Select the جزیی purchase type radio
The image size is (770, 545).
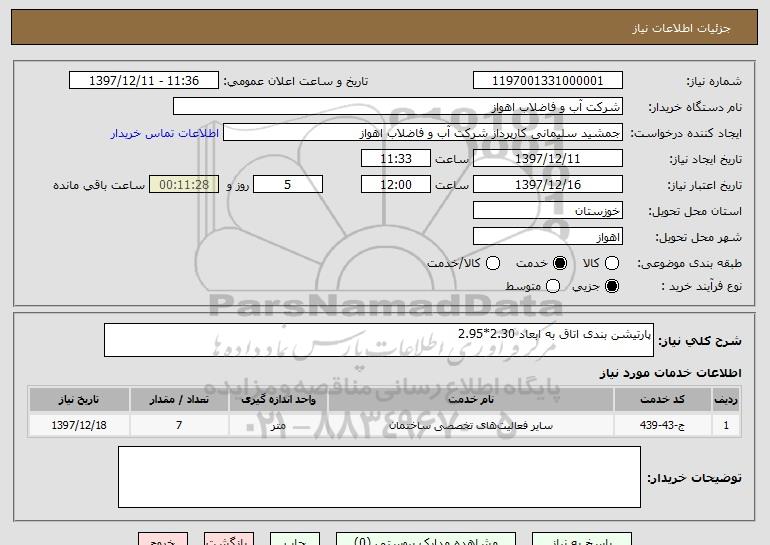click(x=612, y=286)
